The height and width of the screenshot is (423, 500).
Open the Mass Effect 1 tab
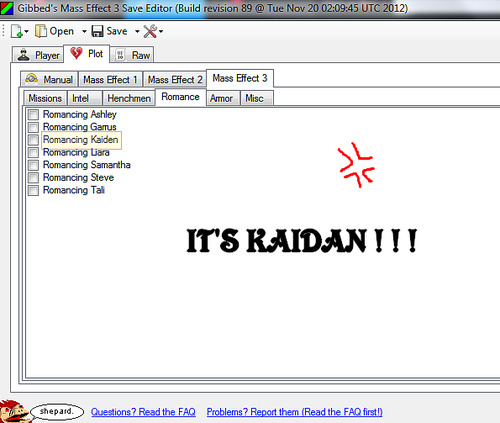coord(110,79)
